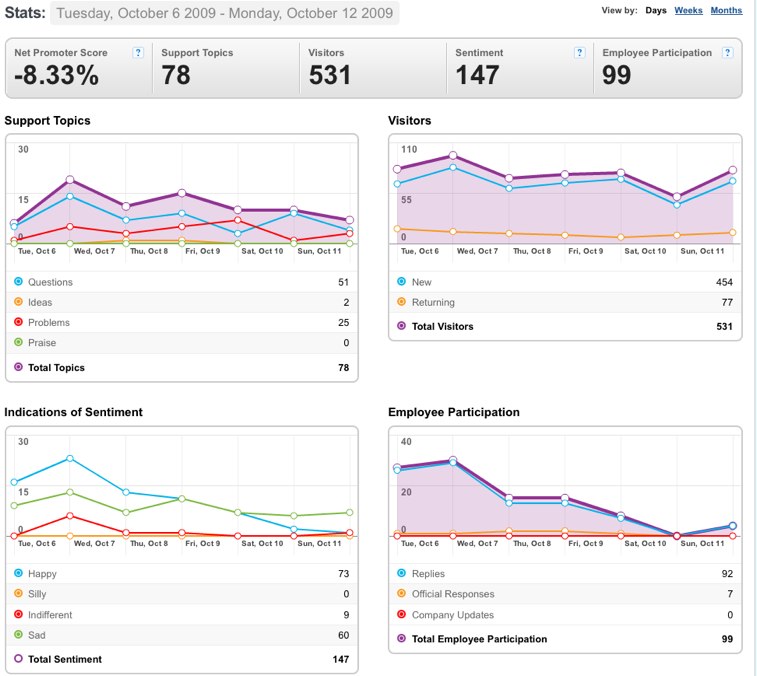757x676 pixels.
Task: Click the Happy sentiment row label
Action: click(42, 574)
